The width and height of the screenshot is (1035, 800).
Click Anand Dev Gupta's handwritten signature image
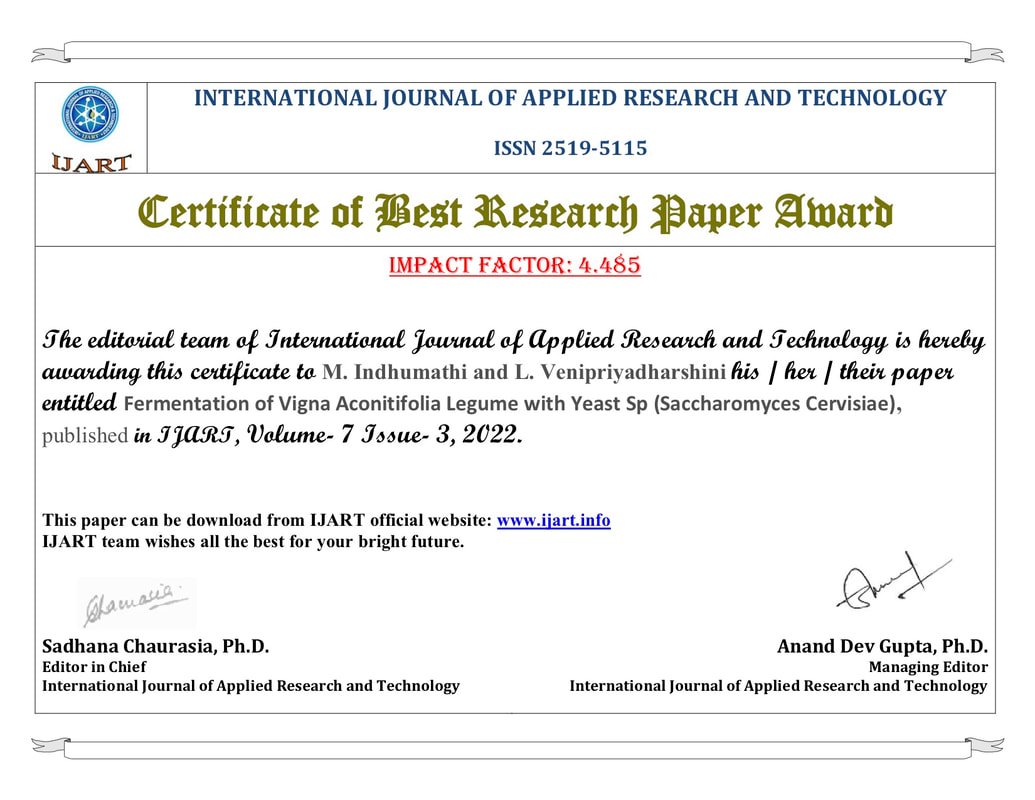tap(894, 581)
